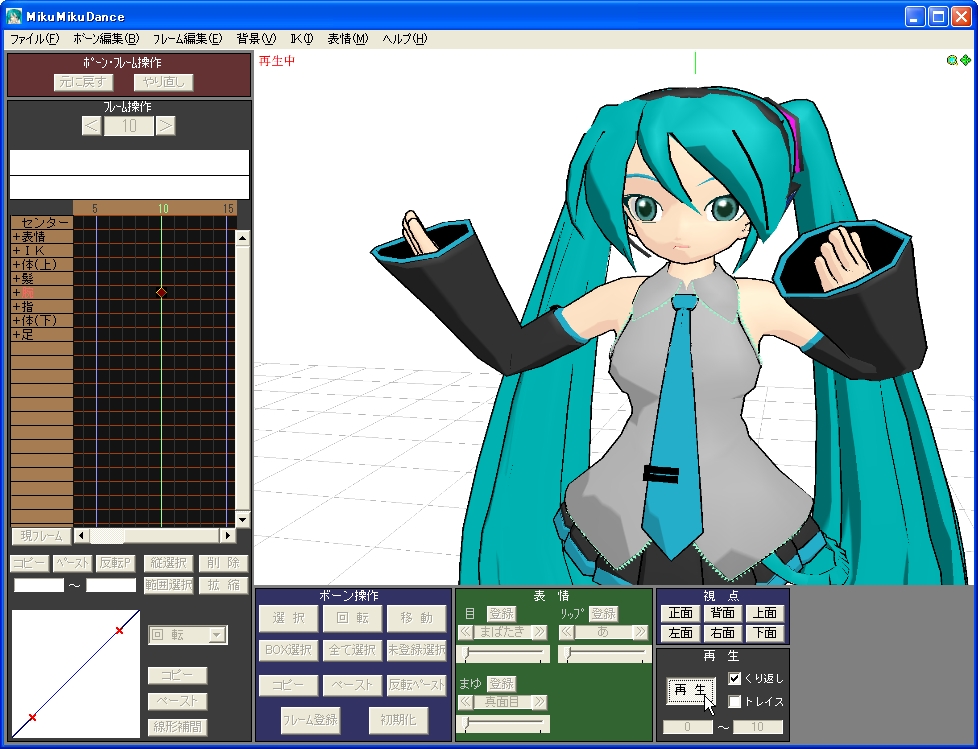Viewport: 978px width, 749px height.
Task: Click the next arrow beside まばたき
Action: tap(540, 632)
